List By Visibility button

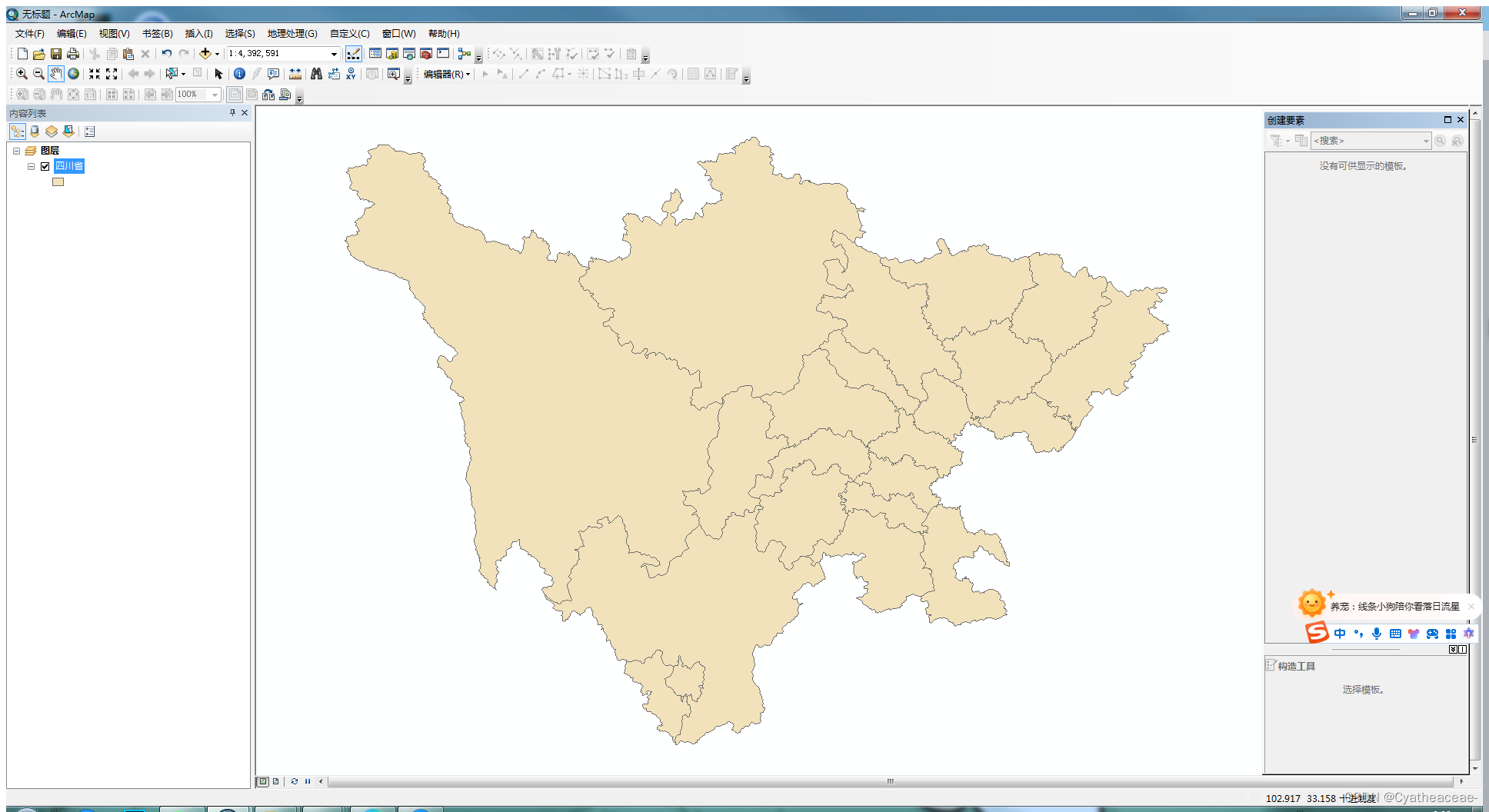pyautogui.click(x=52, y=131)
